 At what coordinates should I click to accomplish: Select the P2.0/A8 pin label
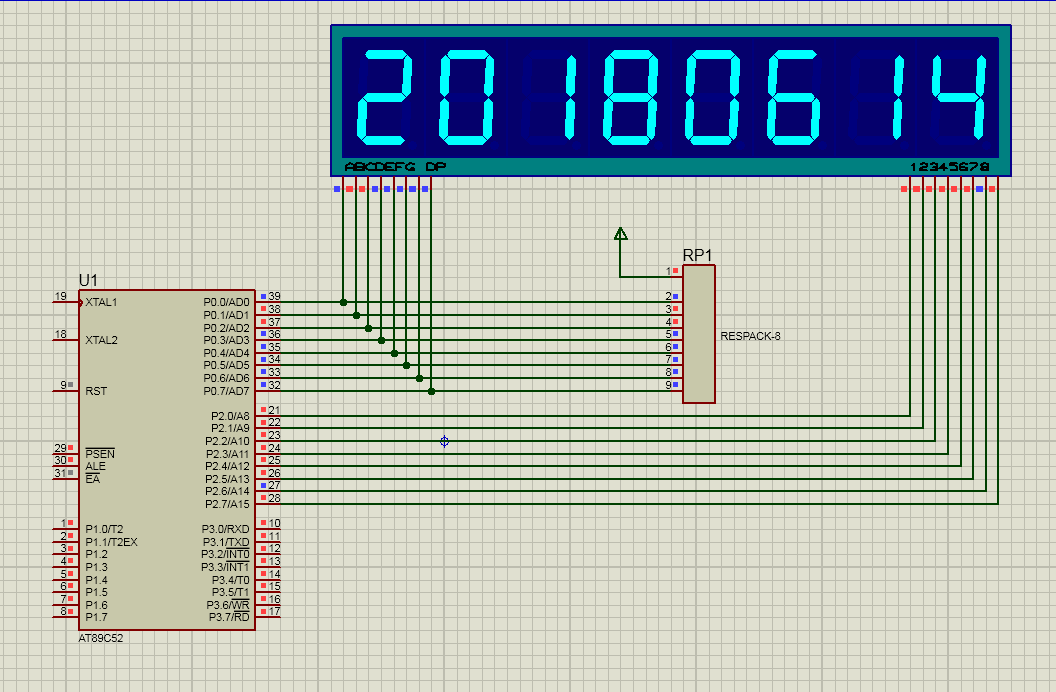(x=230, y=416)
